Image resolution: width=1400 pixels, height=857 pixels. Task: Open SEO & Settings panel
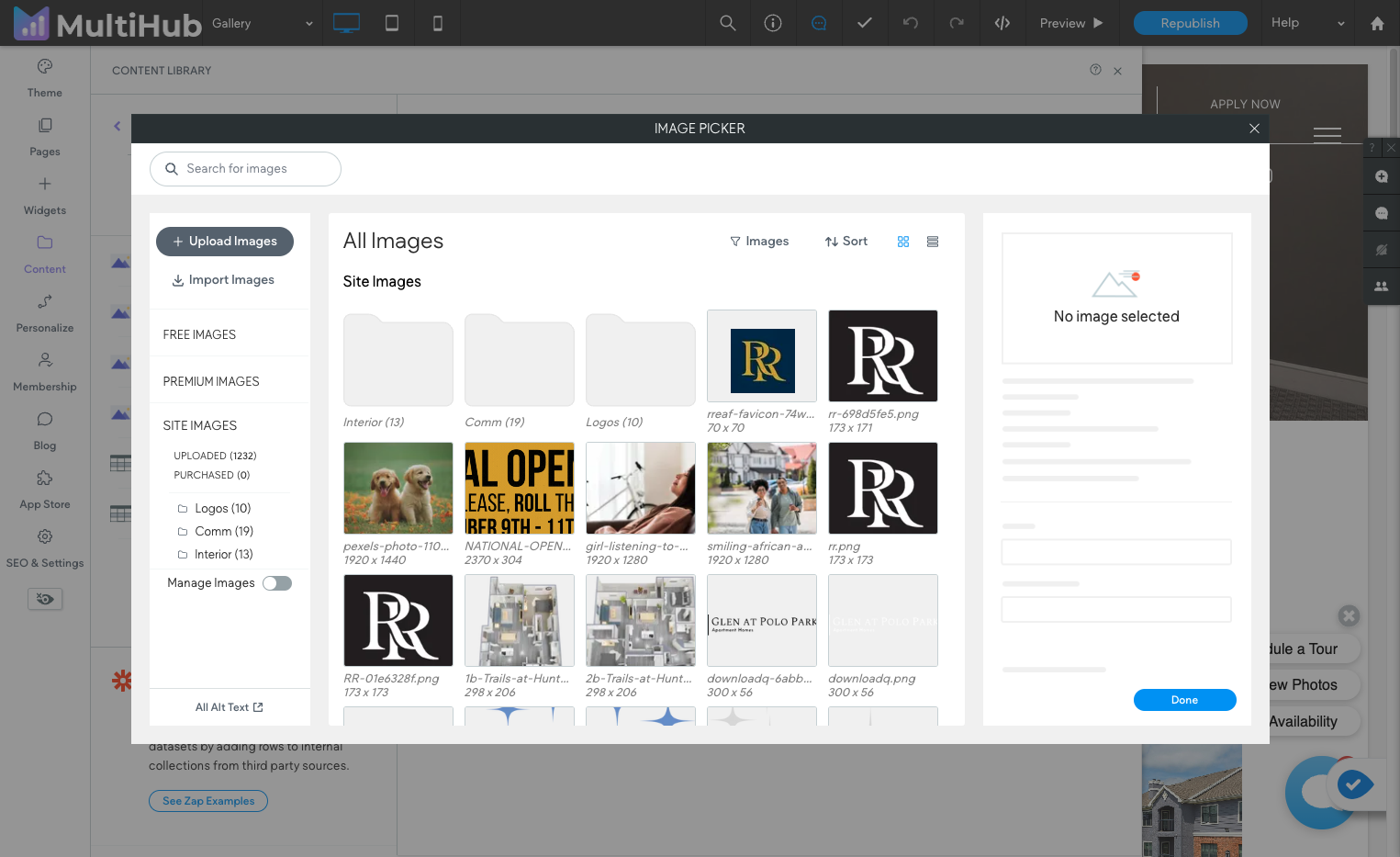[45, 548]
